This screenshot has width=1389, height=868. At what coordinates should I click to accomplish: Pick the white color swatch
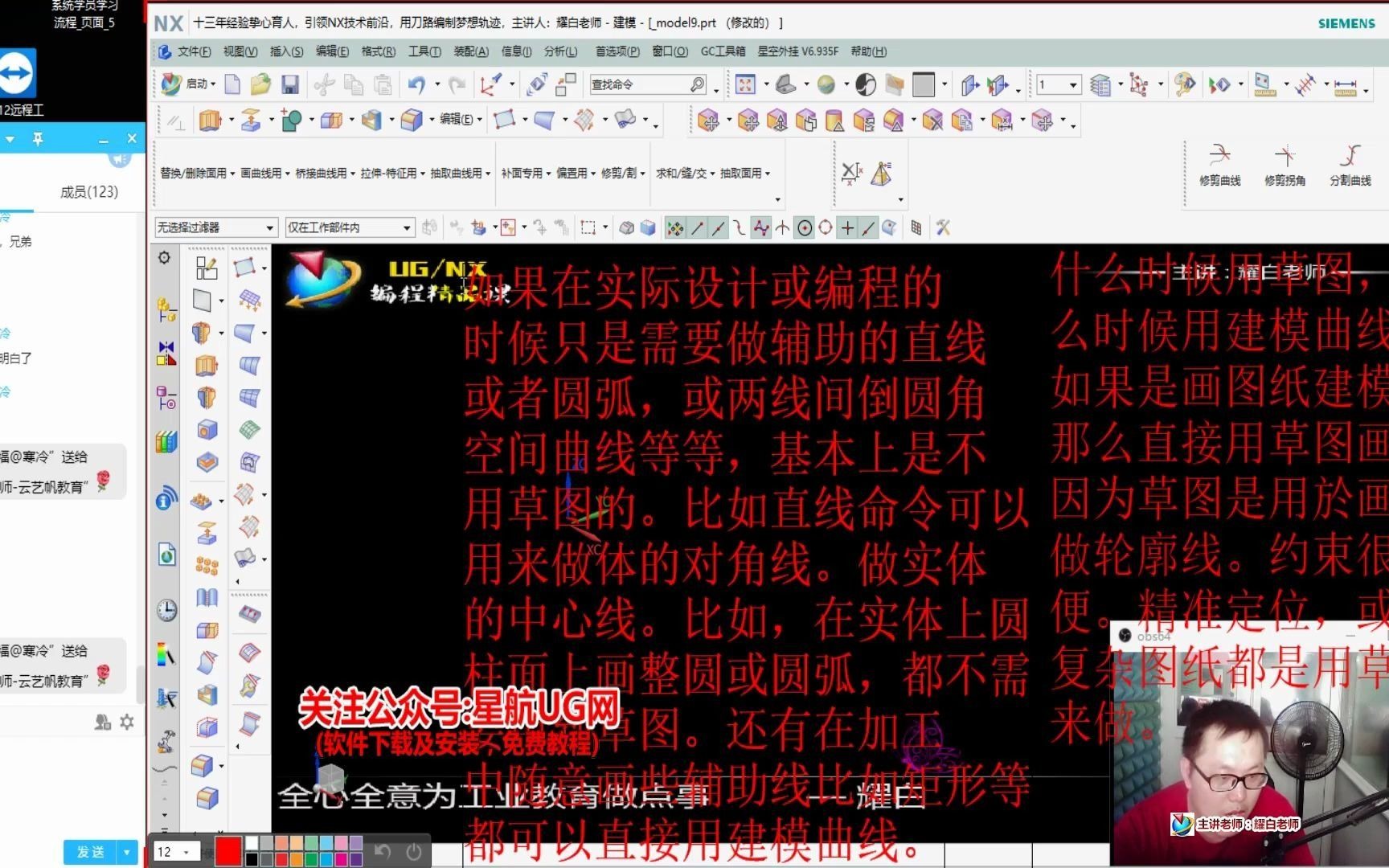click(x=252, y=843)
